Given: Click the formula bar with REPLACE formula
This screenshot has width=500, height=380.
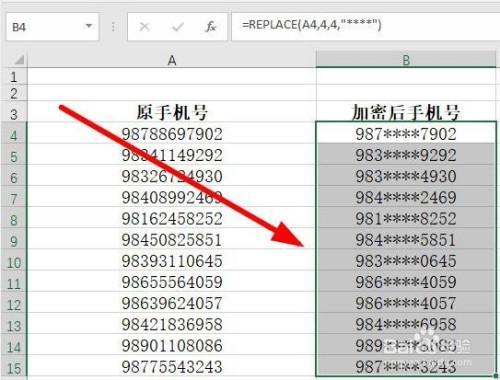Looking at the screenshot, I should pyautogui.click(x=366, y=27).
